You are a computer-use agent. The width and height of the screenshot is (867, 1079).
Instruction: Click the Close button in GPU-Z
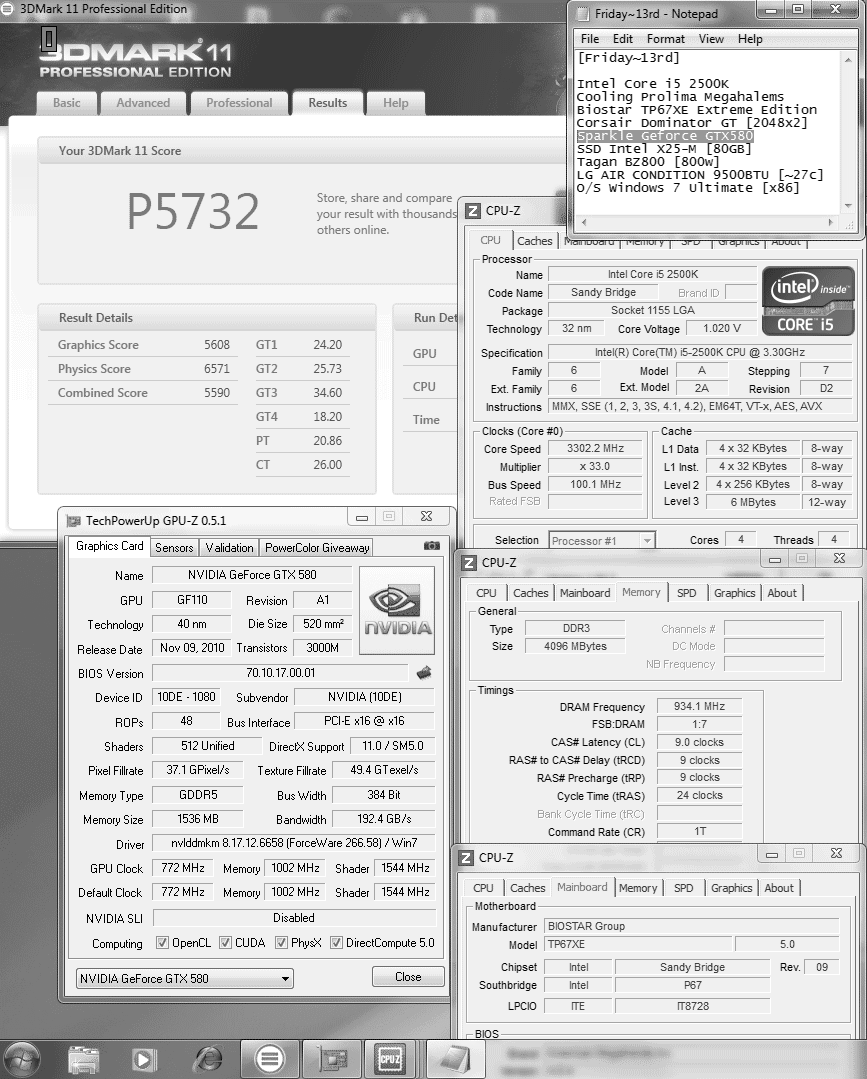coord(408,977)
